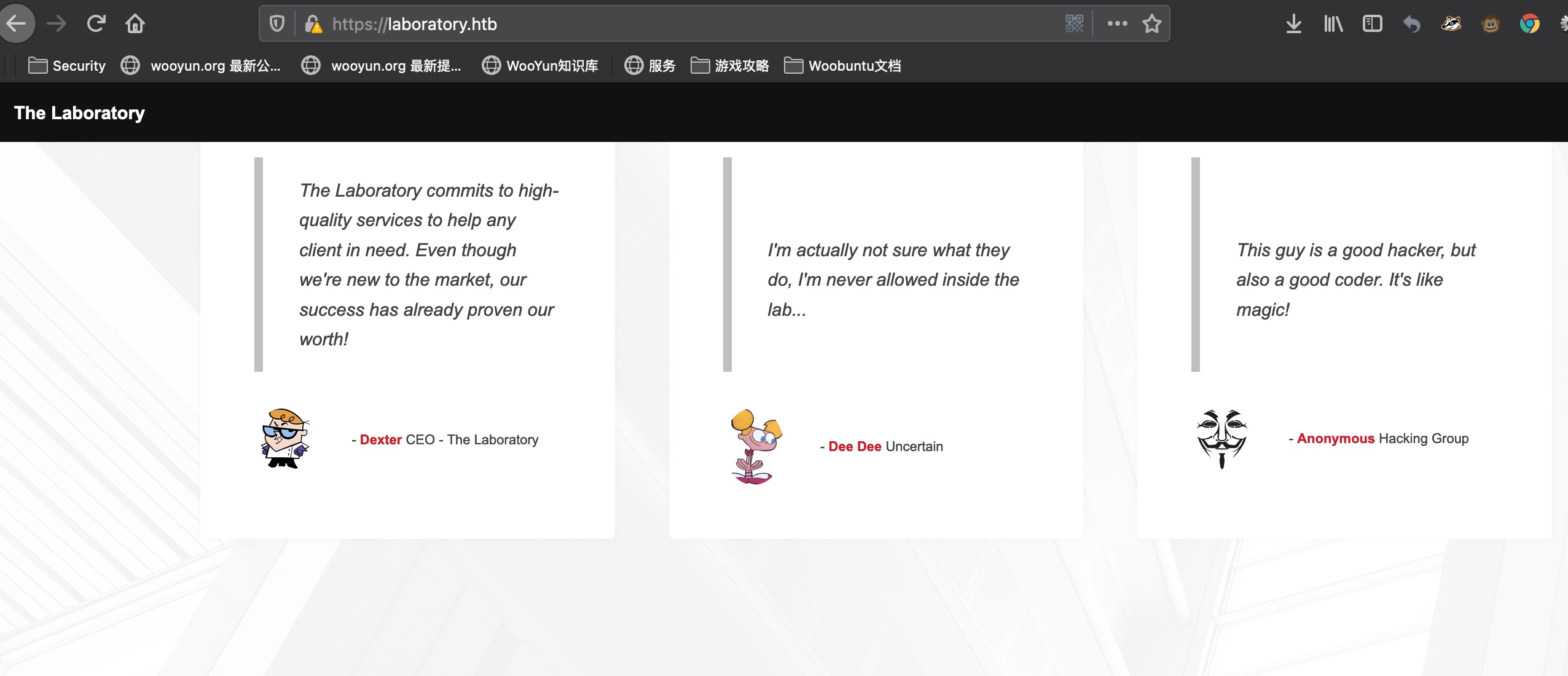Open the Security bookmarks folder
The height and width of the screenshot is (676, 1568).
pyautogui.click(x=67, y=66)
